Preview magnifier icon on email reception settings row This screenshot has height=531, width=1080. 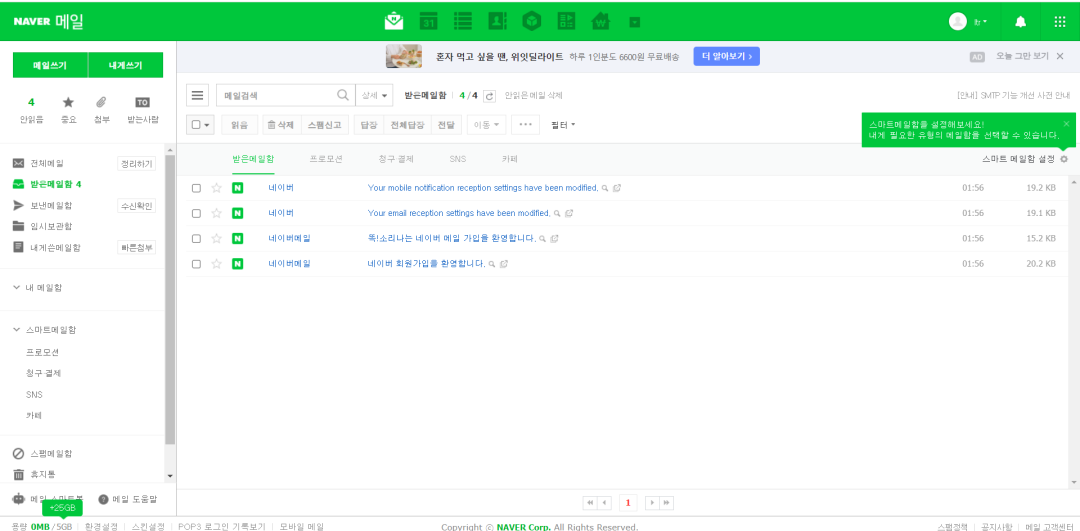[x=557, y=214]
